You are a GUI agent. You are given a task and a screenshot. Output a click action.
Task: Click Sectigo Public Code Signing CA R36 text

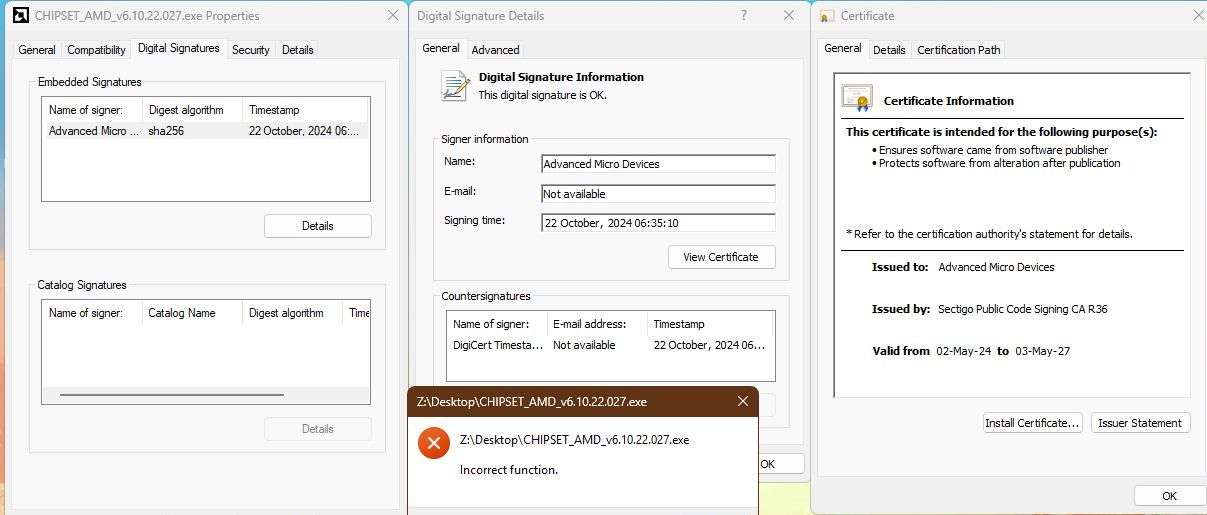coord(1023,309)
